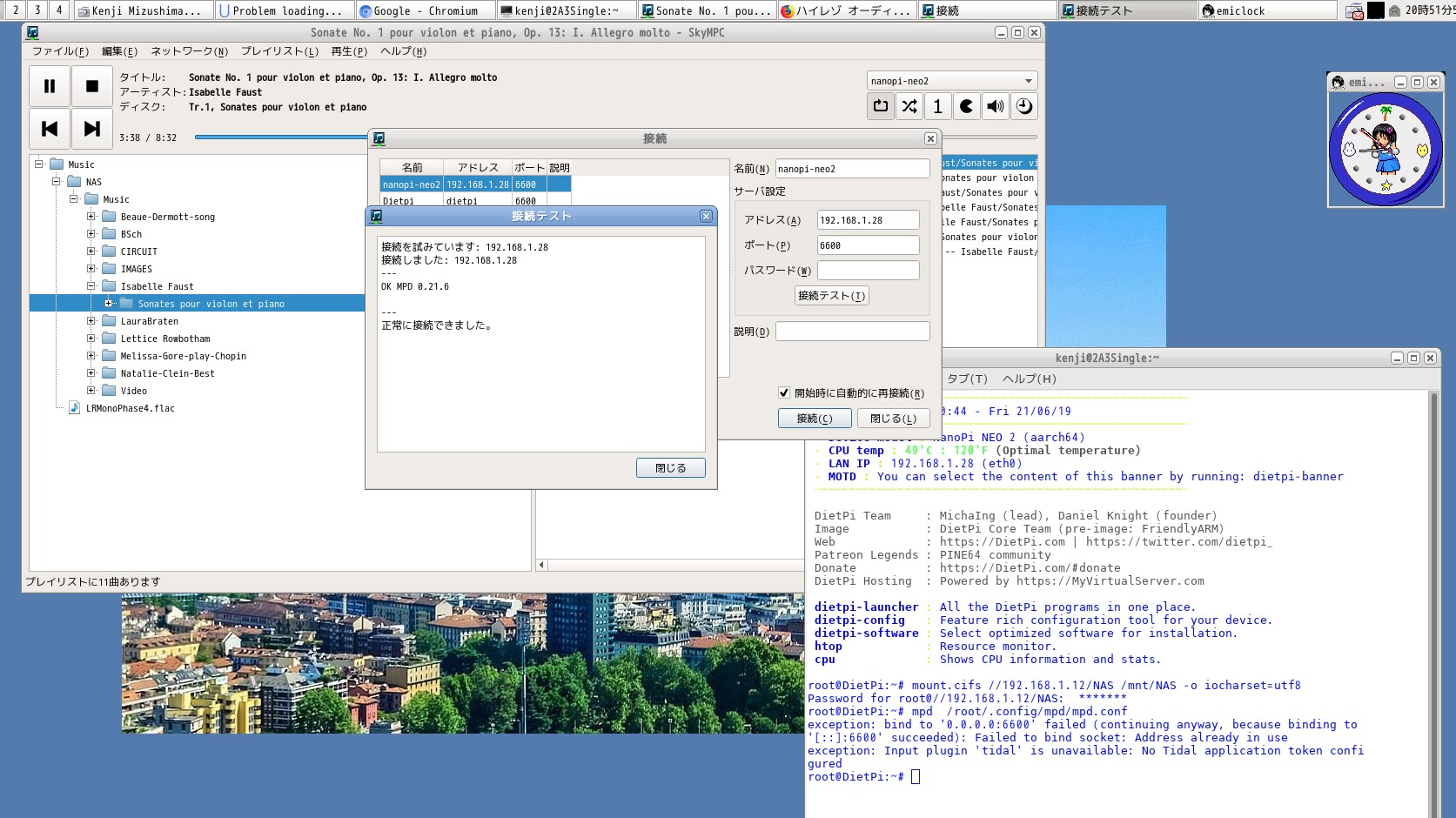Toggle auto reconnect on startup checkbox
This screenshot has width=1456, height=818.
(x=784, y=393)
